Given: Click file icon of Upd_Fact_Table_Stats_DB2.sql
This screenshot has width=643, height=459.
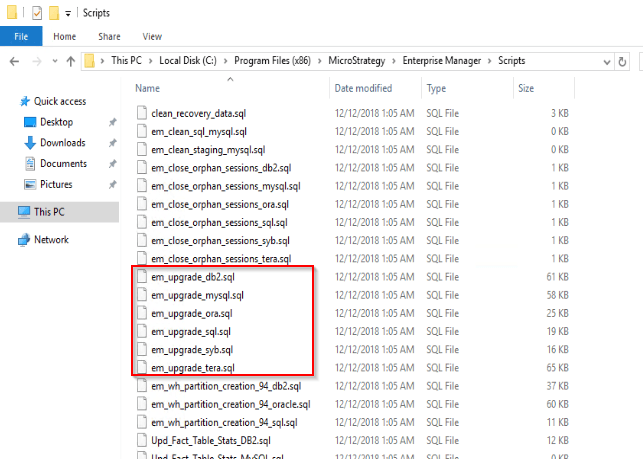Looking at the screenshot, I should [142, 440].
